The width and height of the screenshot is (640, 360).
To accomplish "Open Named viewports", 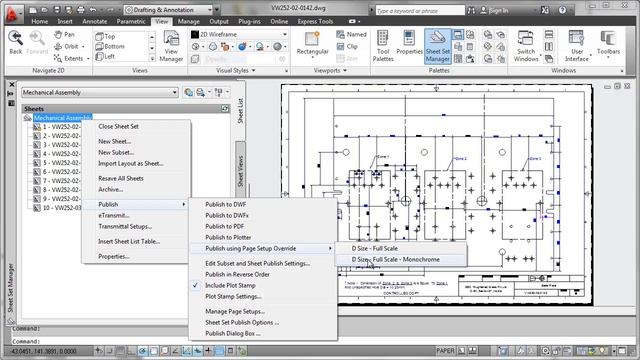I will (x=351, y=35).
